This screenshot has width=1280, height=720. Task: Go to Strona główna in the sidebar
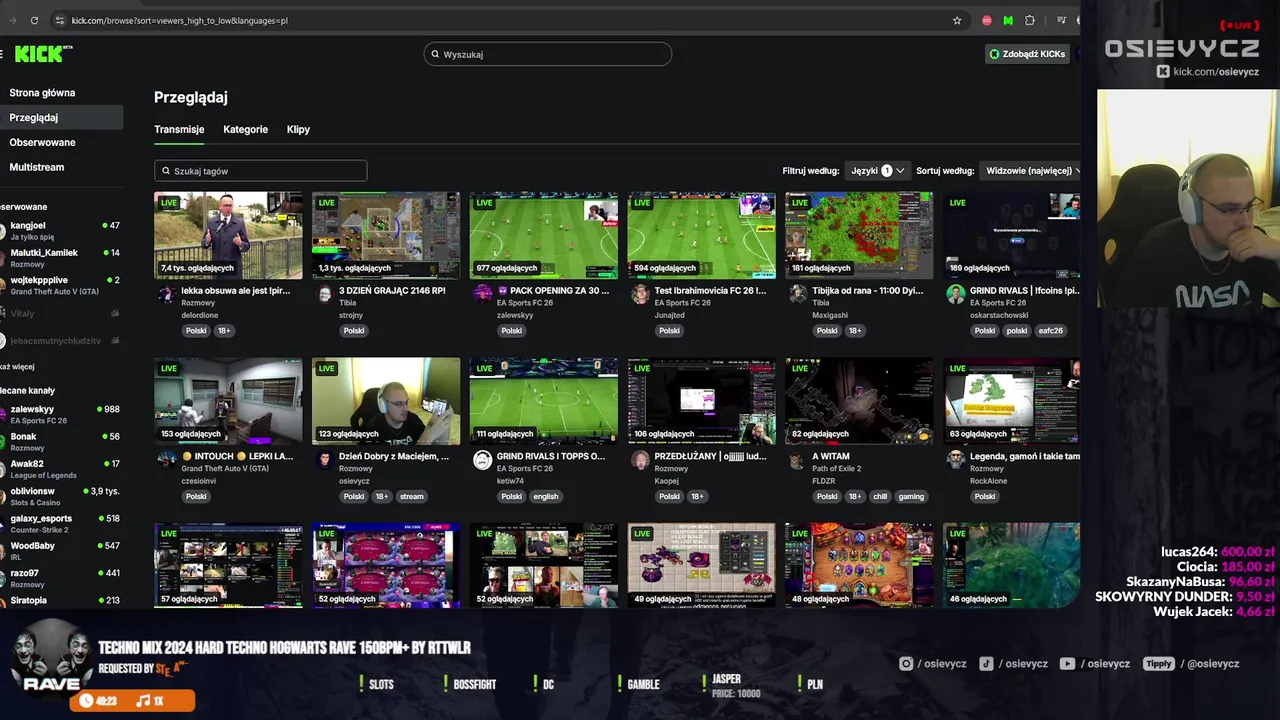tap(42, 93)
